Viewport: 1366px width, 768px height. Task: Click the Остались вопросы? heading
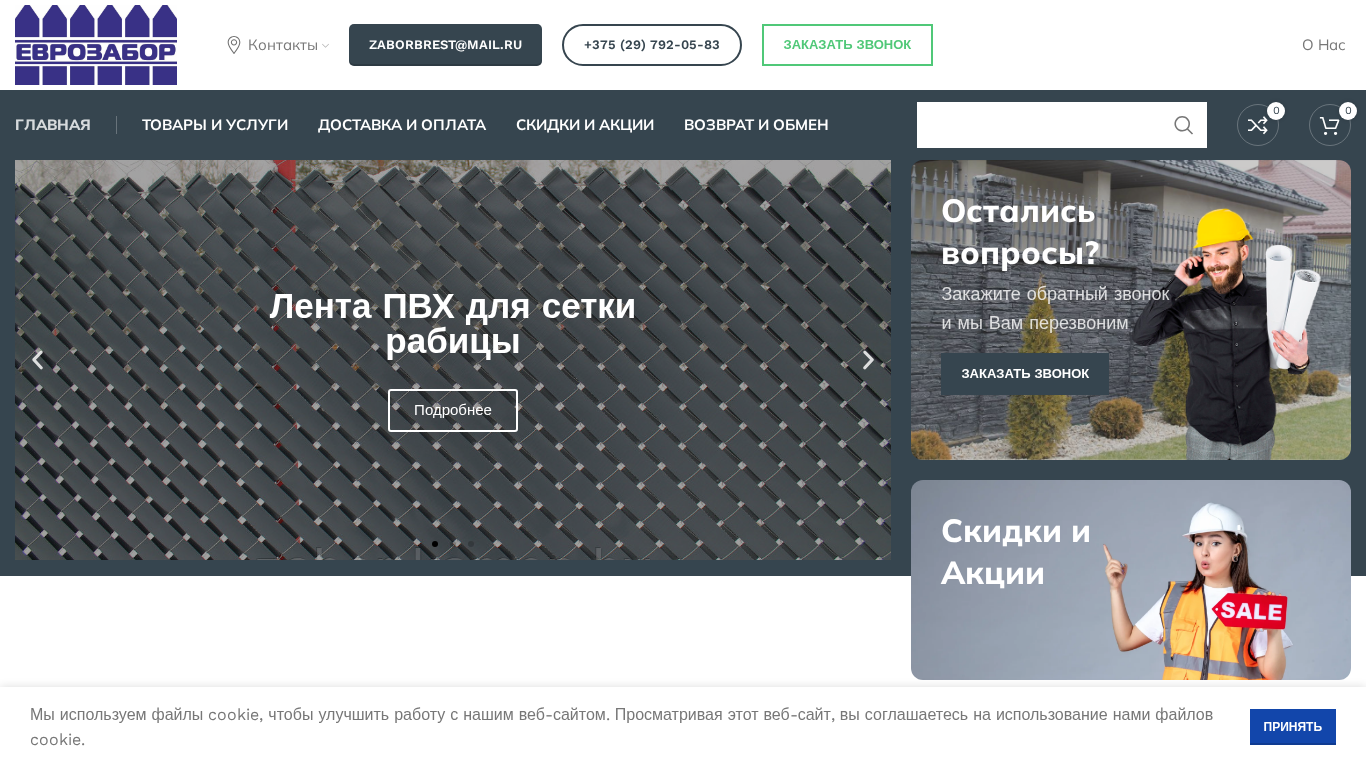pyautogui.click(x=1020, y=232)
